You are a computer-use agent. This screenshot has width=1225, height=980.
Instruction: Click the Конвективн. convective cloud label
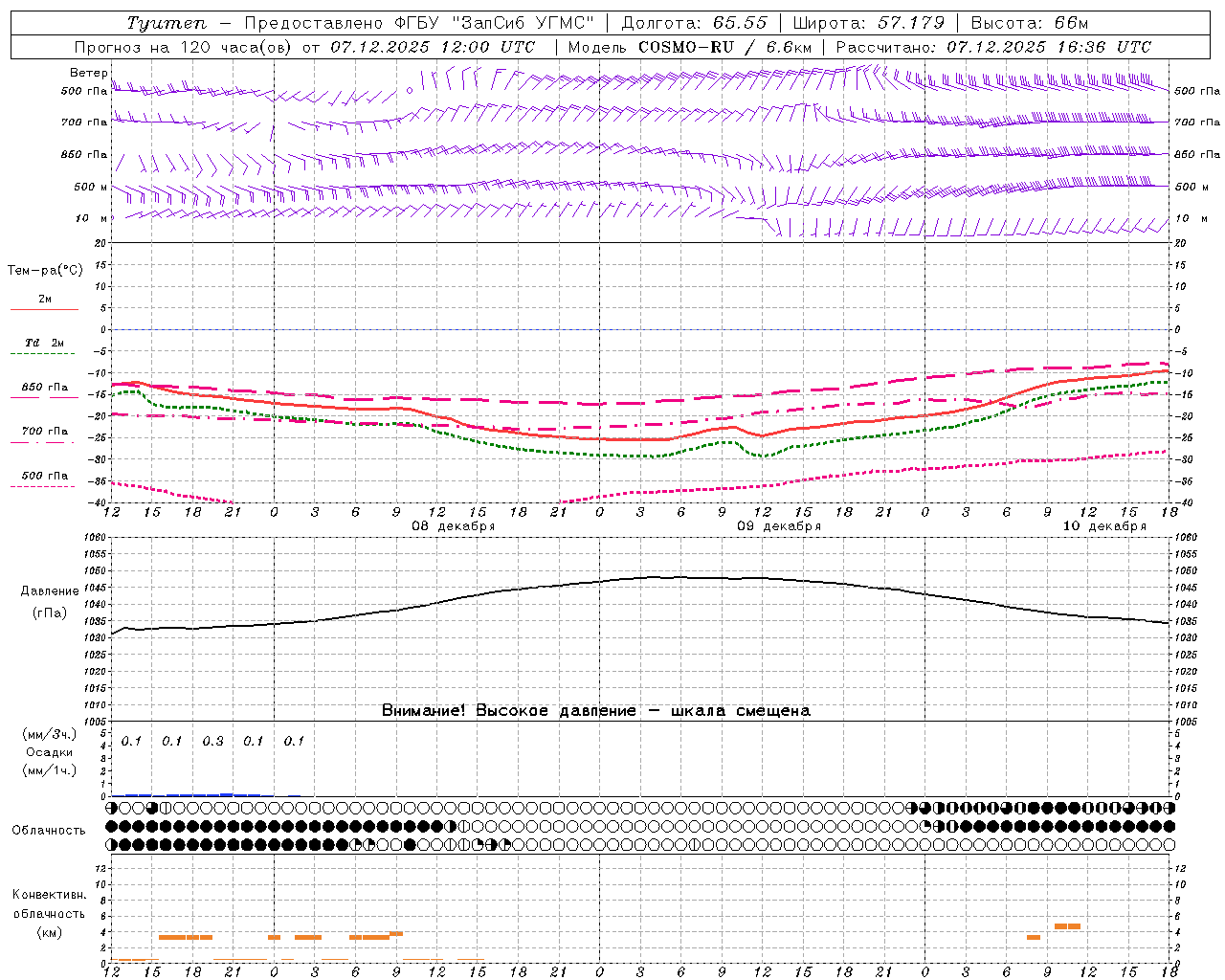click(49, 895)
